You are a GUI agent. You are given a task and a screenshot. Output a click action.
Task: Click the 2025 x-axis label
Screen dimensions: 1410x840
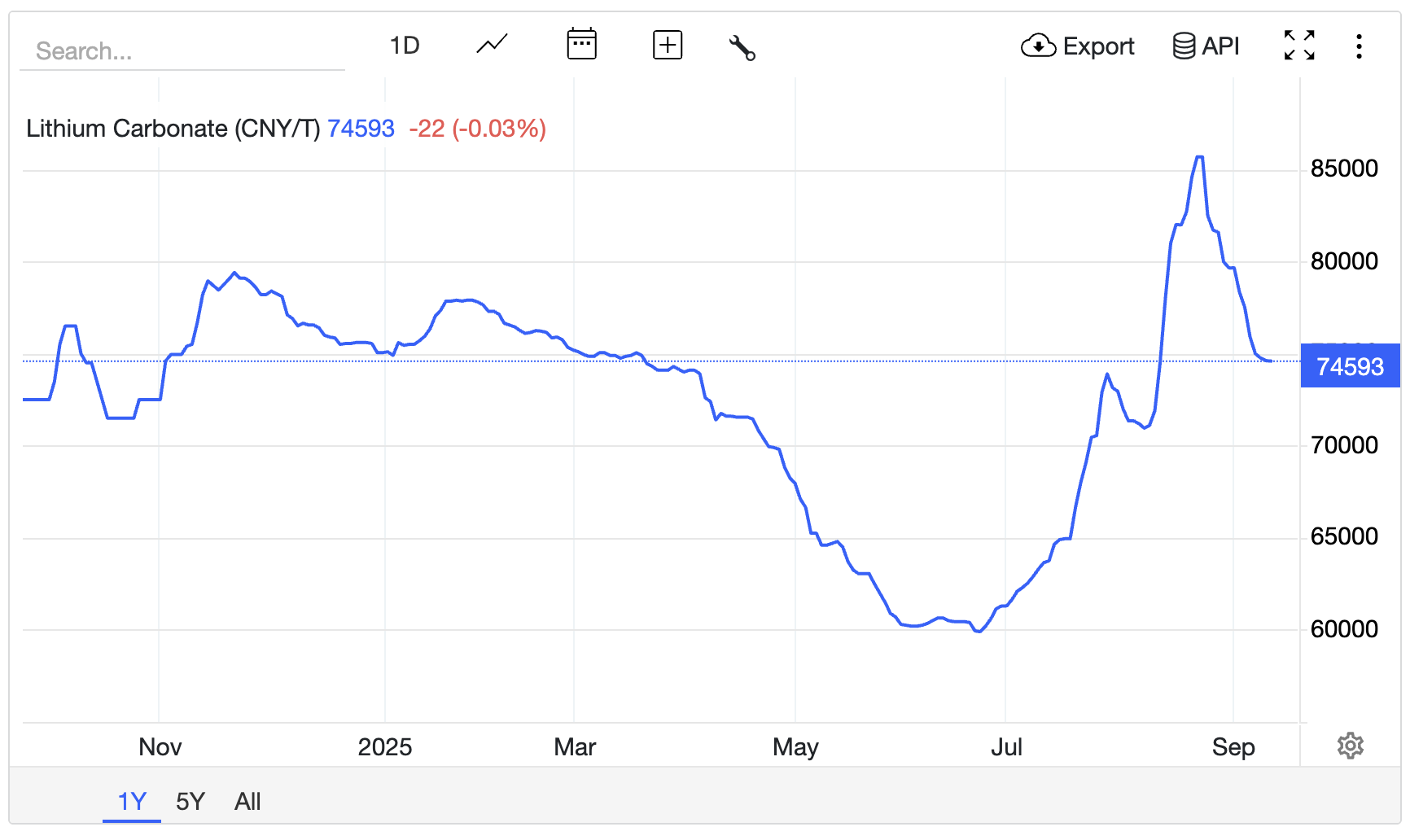point(385,747)
